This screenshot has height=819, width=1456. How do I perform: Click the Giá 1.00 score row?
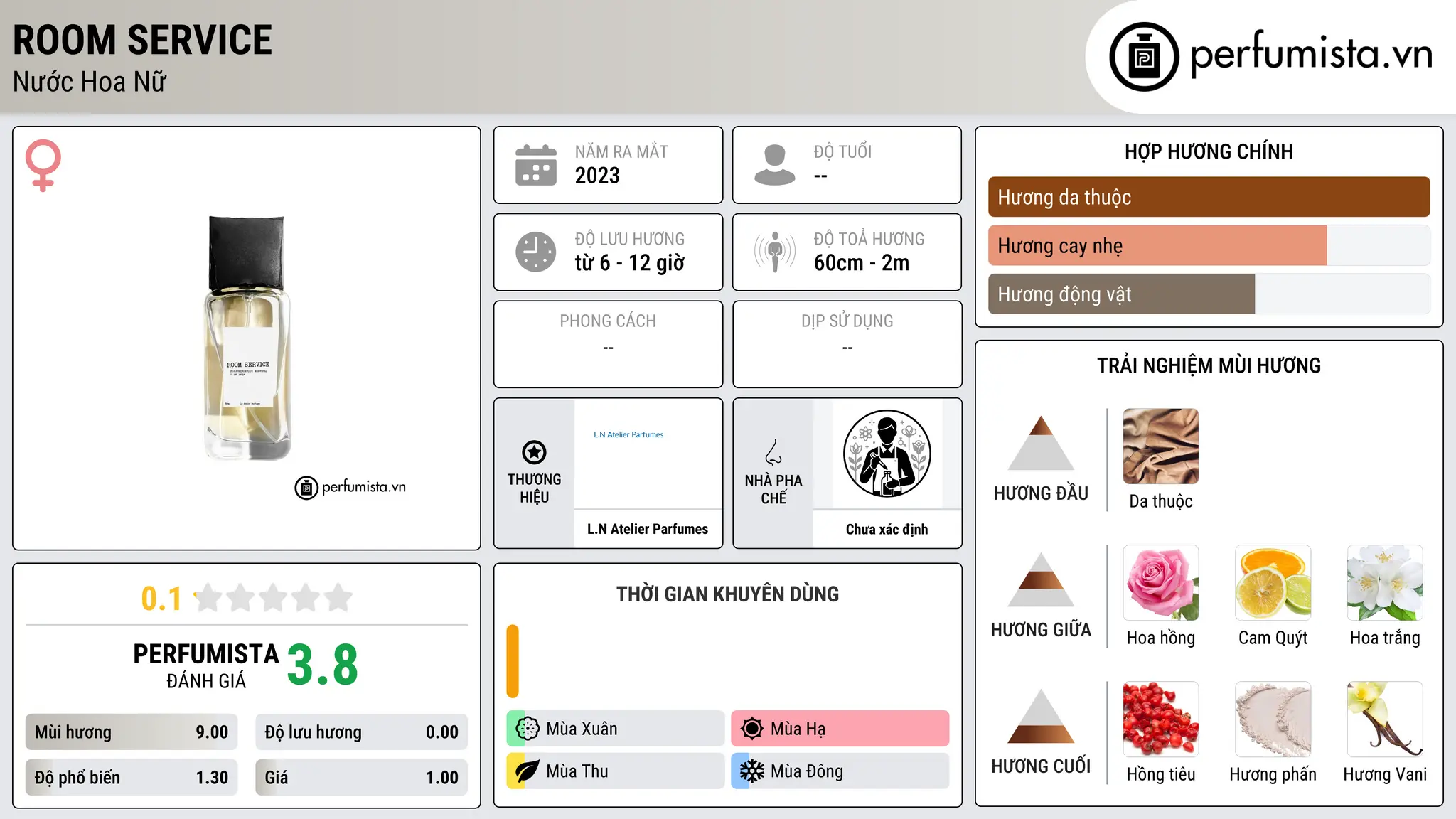(x=362, y=778)
